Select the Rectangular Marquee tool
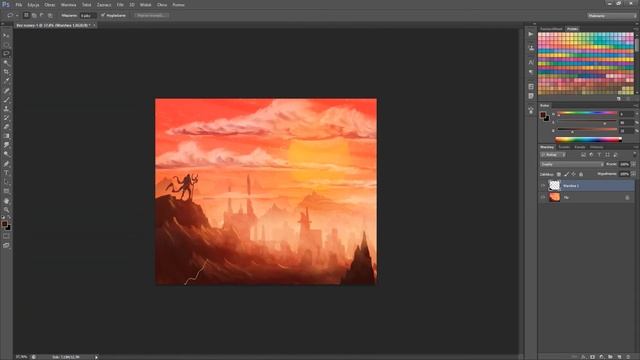 click(x=6, y=44)
